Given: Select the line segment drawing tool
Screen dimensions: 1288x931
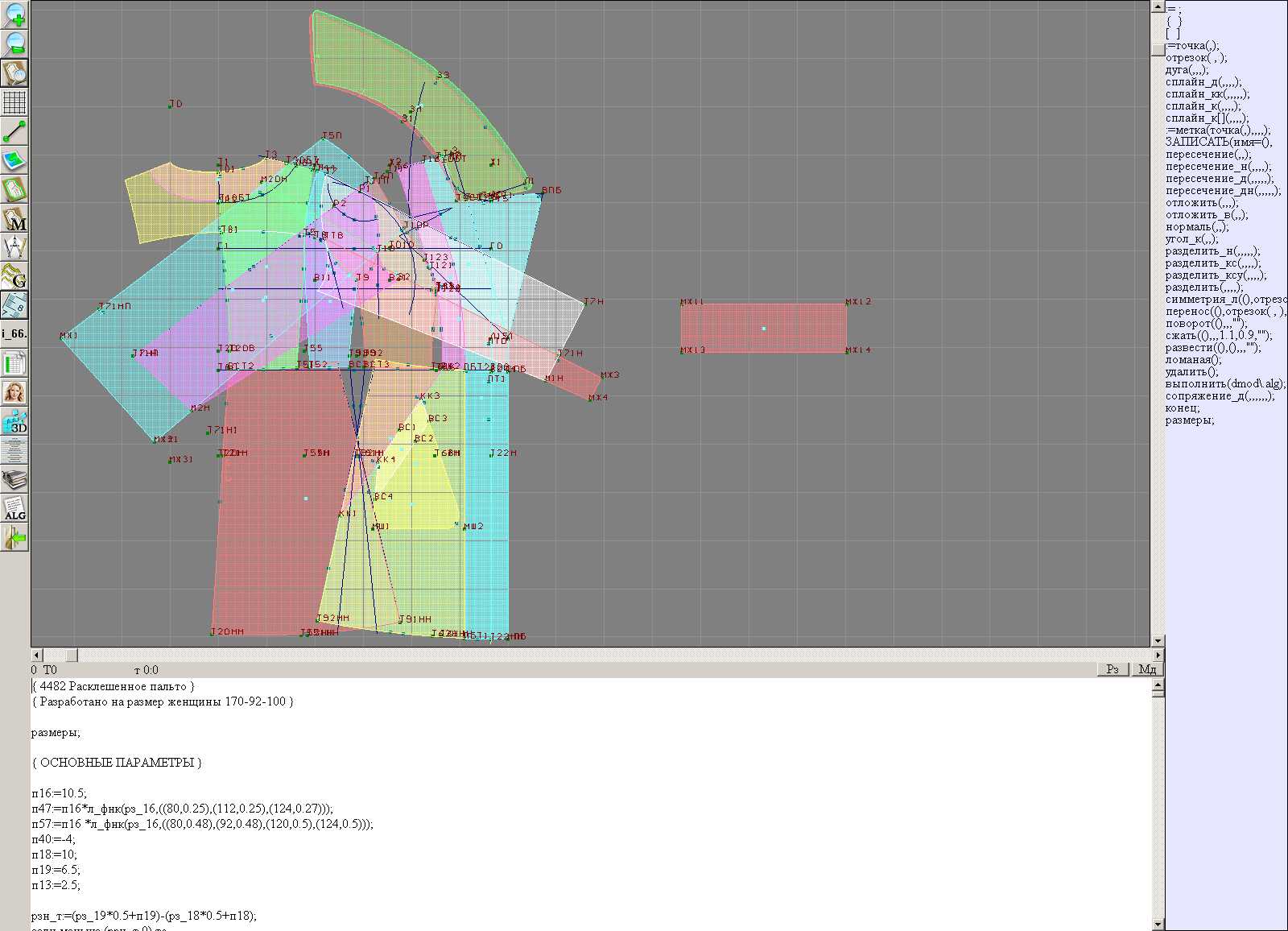Looking at the screenshot, I should pos(14,131).
